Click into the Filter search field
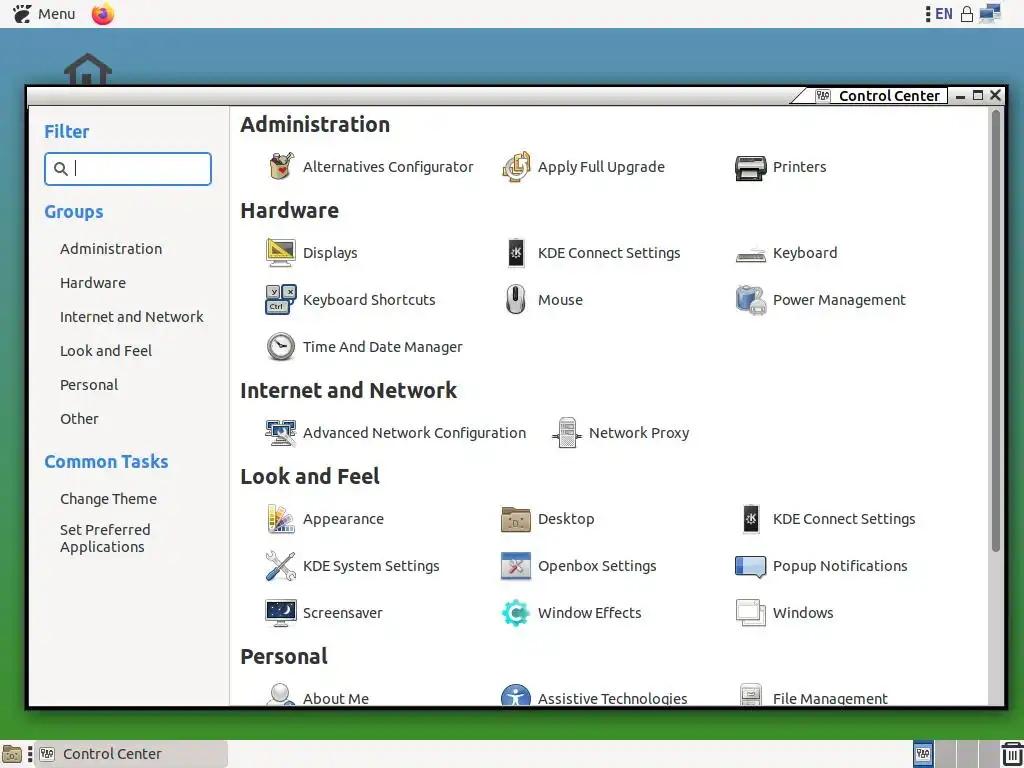This screenshot has height=768, width=1024. pyautogui.click(x=128, y=169)
